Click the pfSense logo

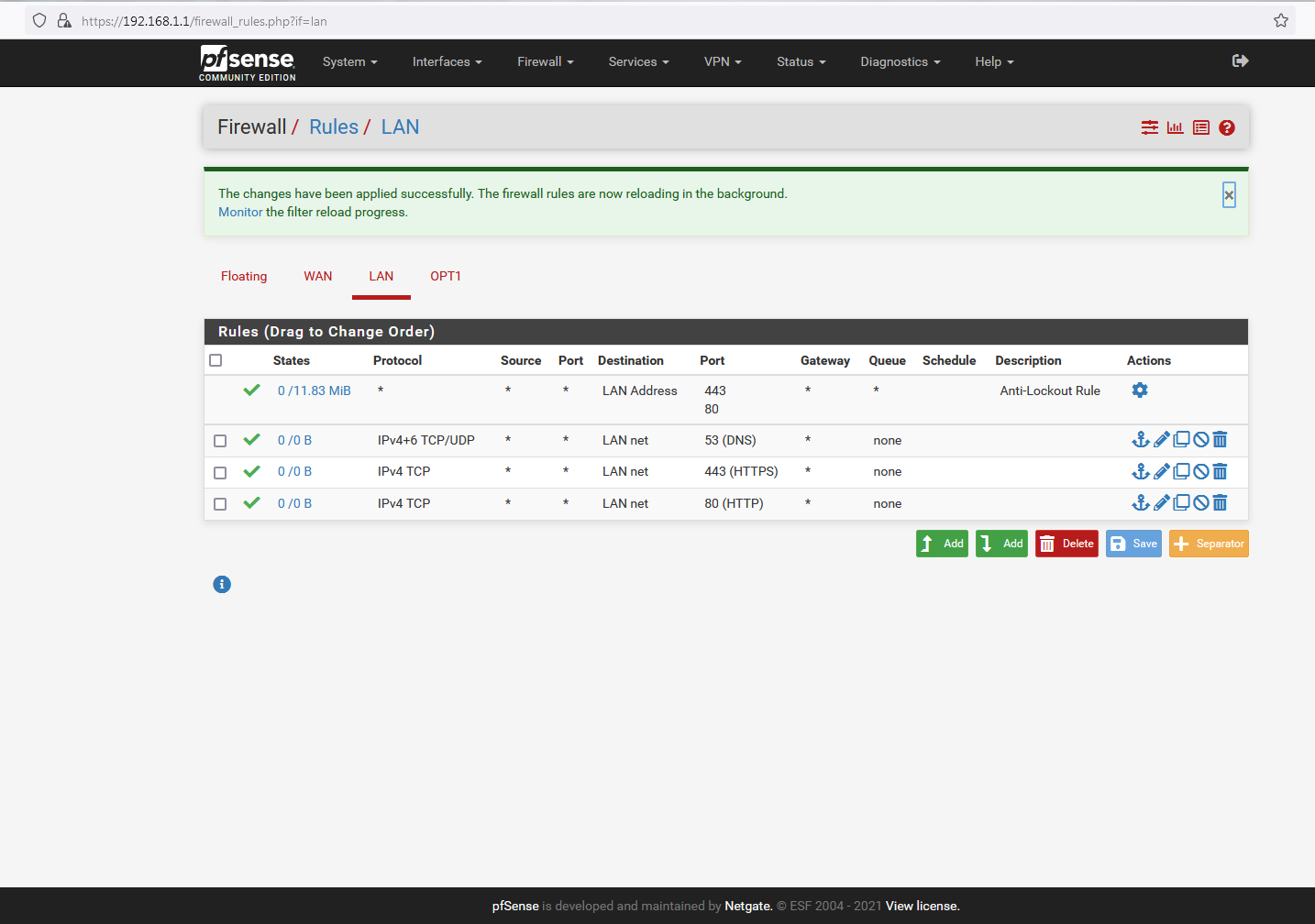pos(248,62)
